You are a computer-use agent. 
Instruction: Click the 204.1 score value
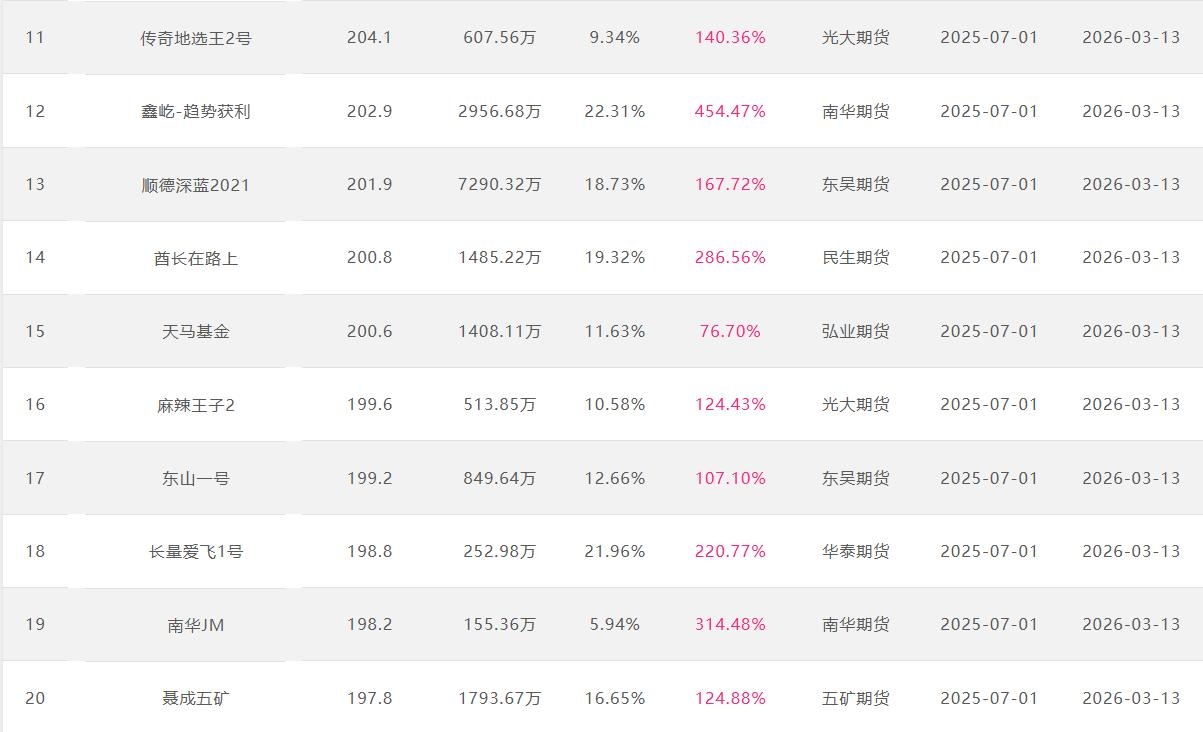(x=369, y=38)
